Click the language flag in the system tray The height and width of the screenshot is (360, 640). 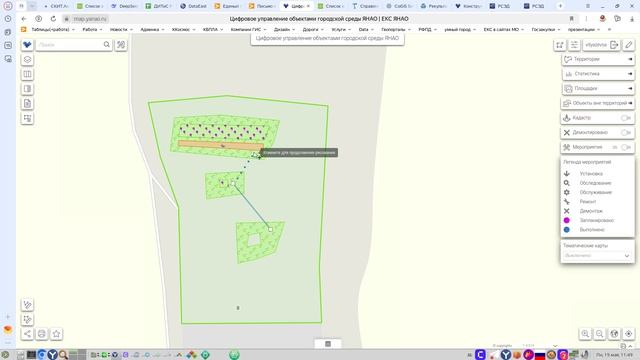[540, 355]
